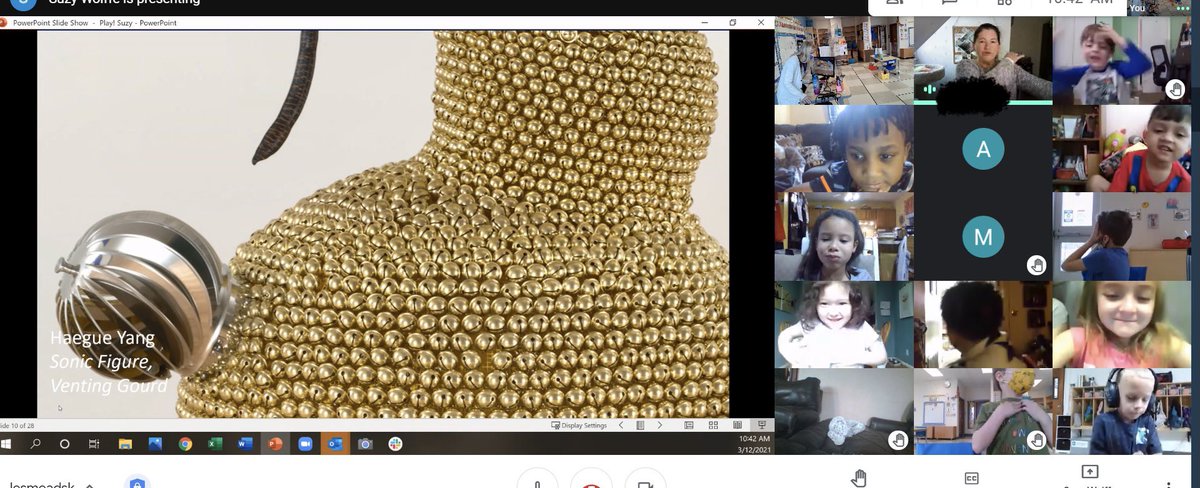Toggle the camera button
1200x488 pixels.
pos(645,480)
